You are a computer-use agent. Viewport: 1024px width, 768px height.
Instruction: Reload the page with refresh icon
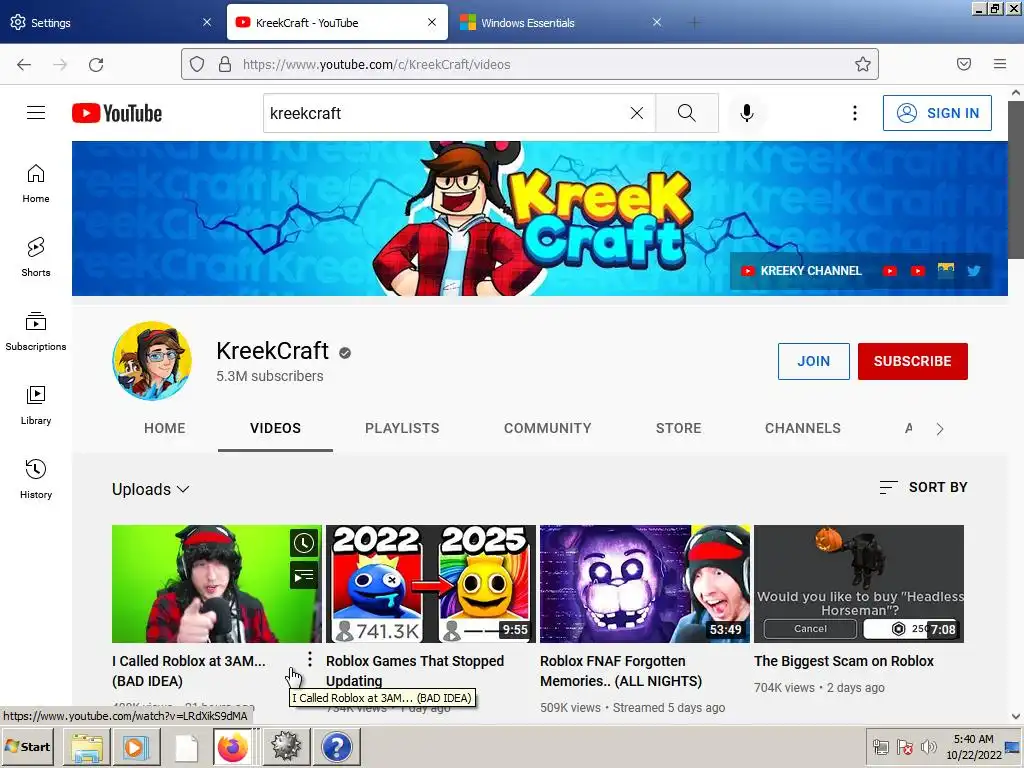pos(96,64)
